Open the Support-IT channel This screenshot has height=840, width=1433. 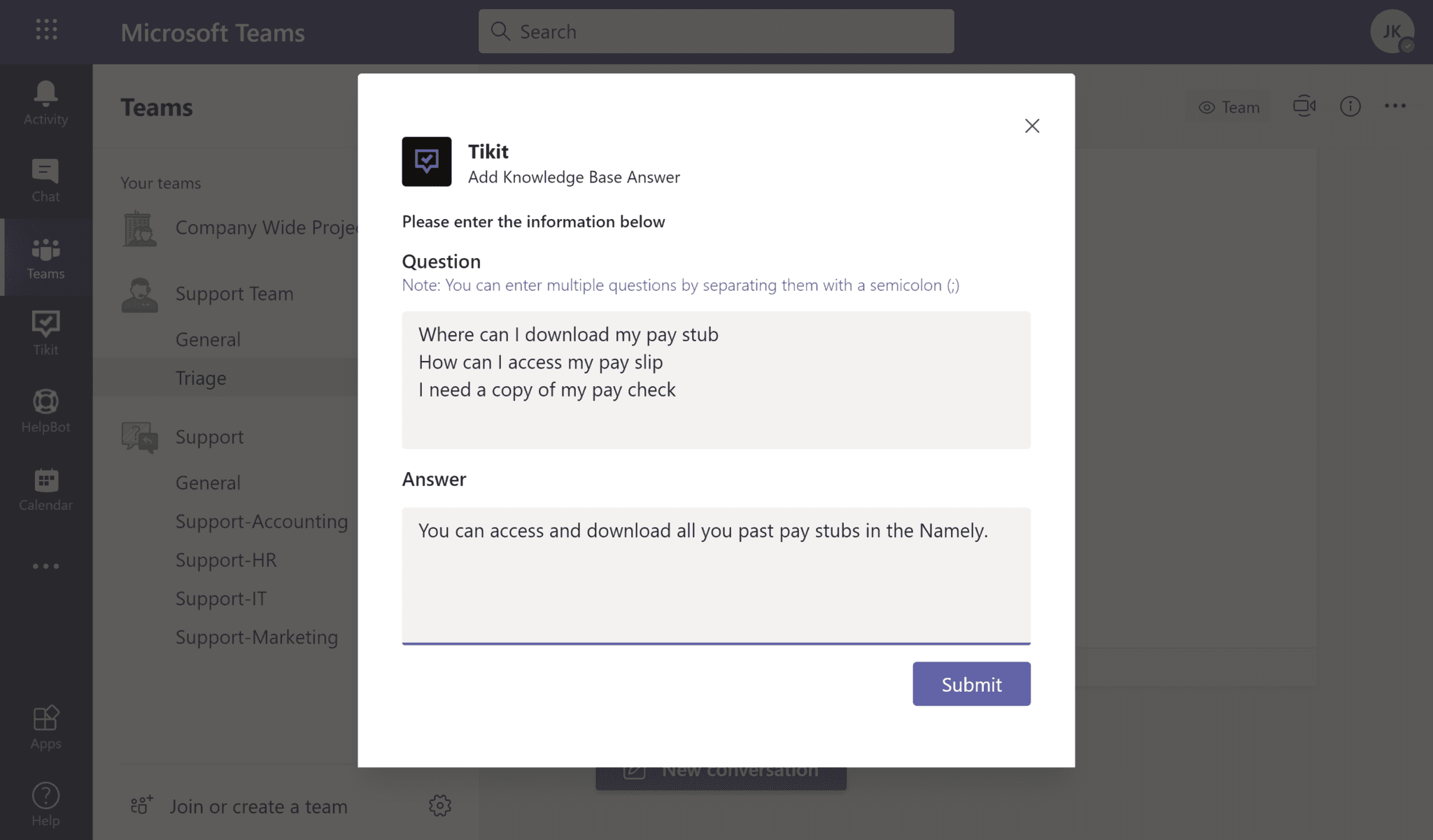[221, 598]
